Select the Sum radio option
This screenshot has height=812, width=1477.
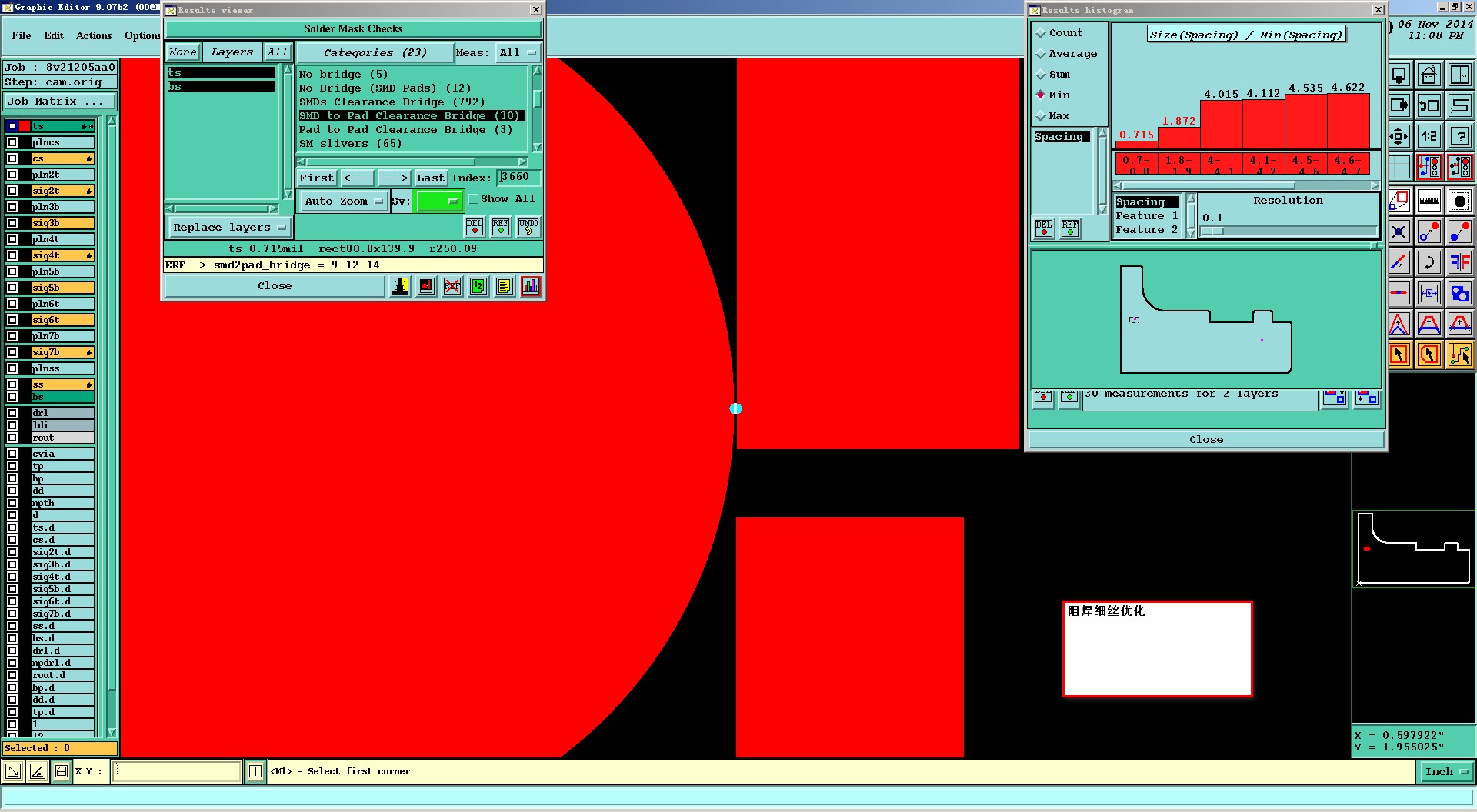pyautogui.click(x=1052, y=75)
